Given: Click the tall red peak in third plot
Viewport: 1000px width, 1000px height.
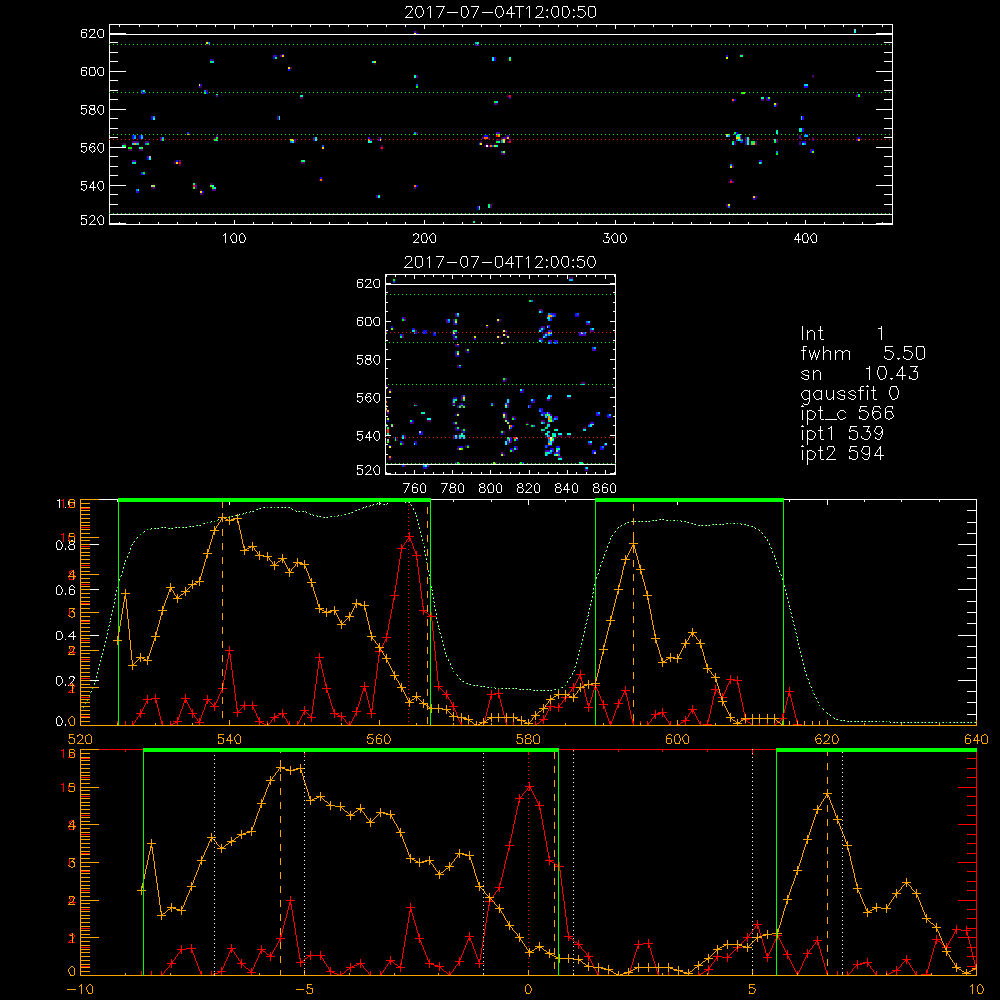Looking at the screenshot, I should [409, 537].
